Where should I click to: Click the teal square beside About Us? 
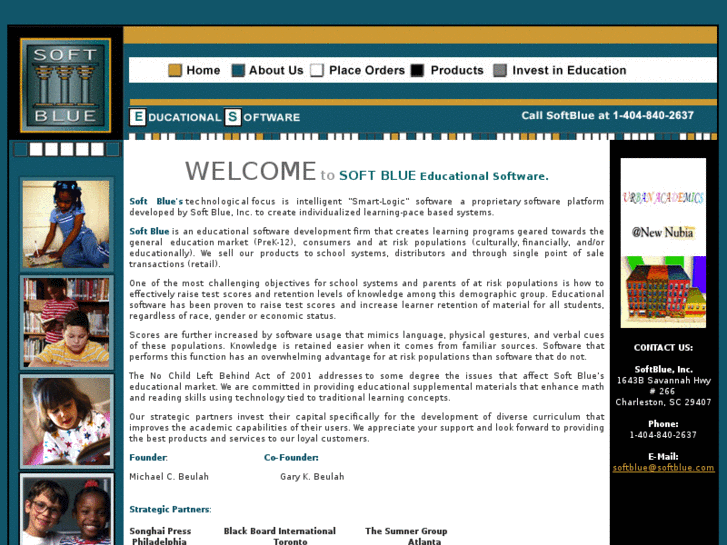[238, 71]
